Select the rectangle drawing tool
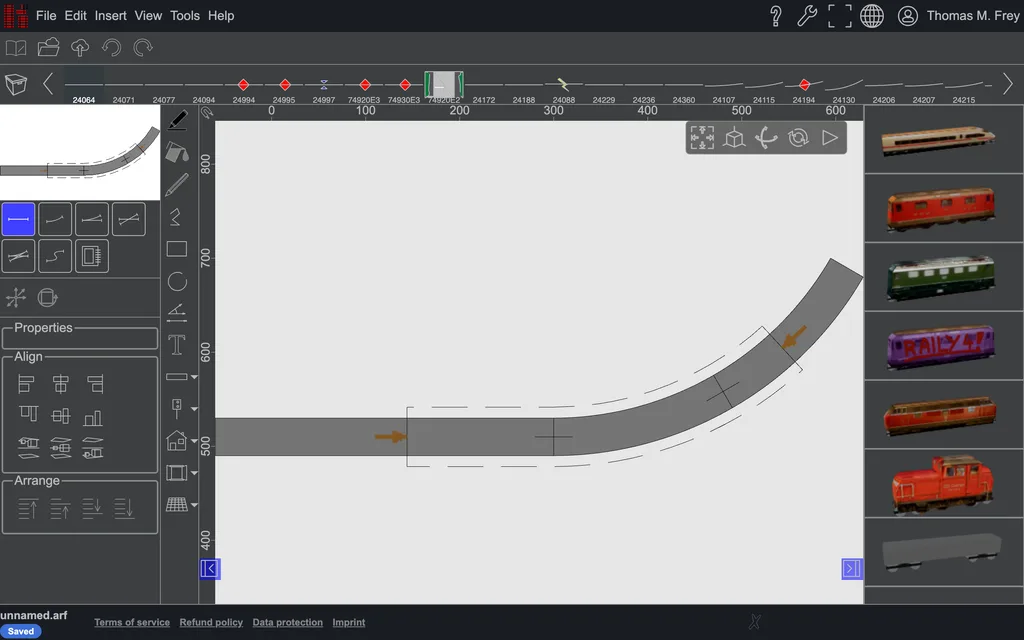1024x640 pixels. [177, 249]
